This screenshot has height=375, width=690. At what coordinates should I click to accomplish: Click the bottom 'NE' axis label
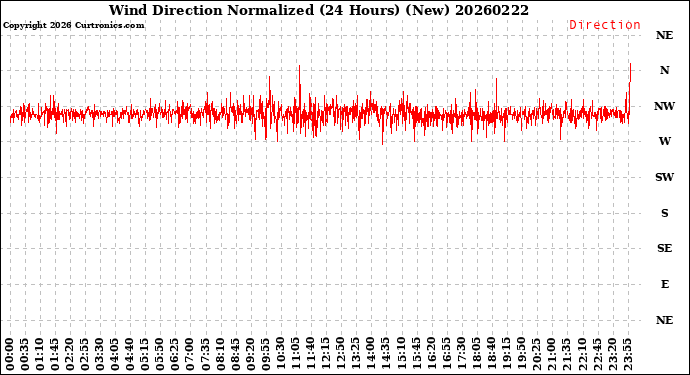click(664, 320)
